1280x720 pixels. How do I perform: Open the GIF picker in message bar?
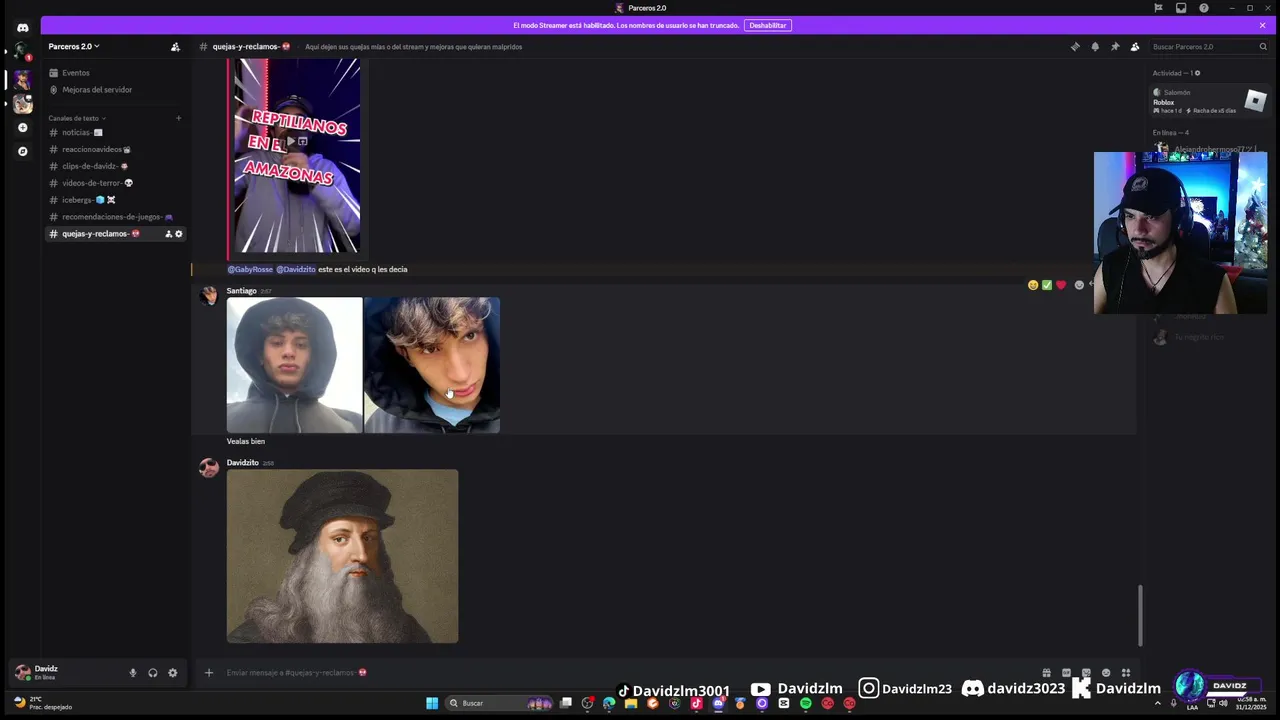coord(1066,673)
